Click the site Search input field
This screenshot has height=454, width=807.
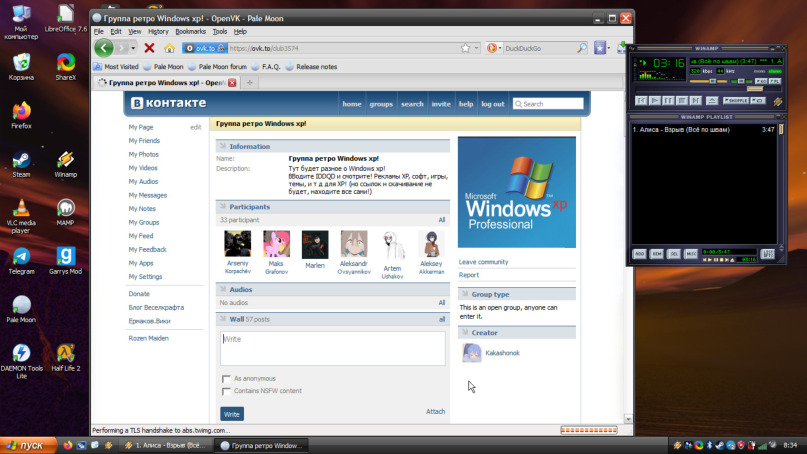coord(548,104)
